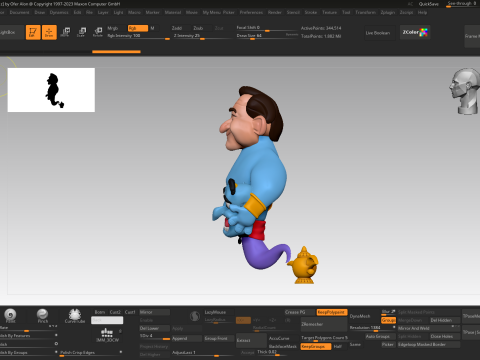This screenshot has width=480, height=360.
Task: Toggle KeepGroups option
Action: [x=316, y=347]
